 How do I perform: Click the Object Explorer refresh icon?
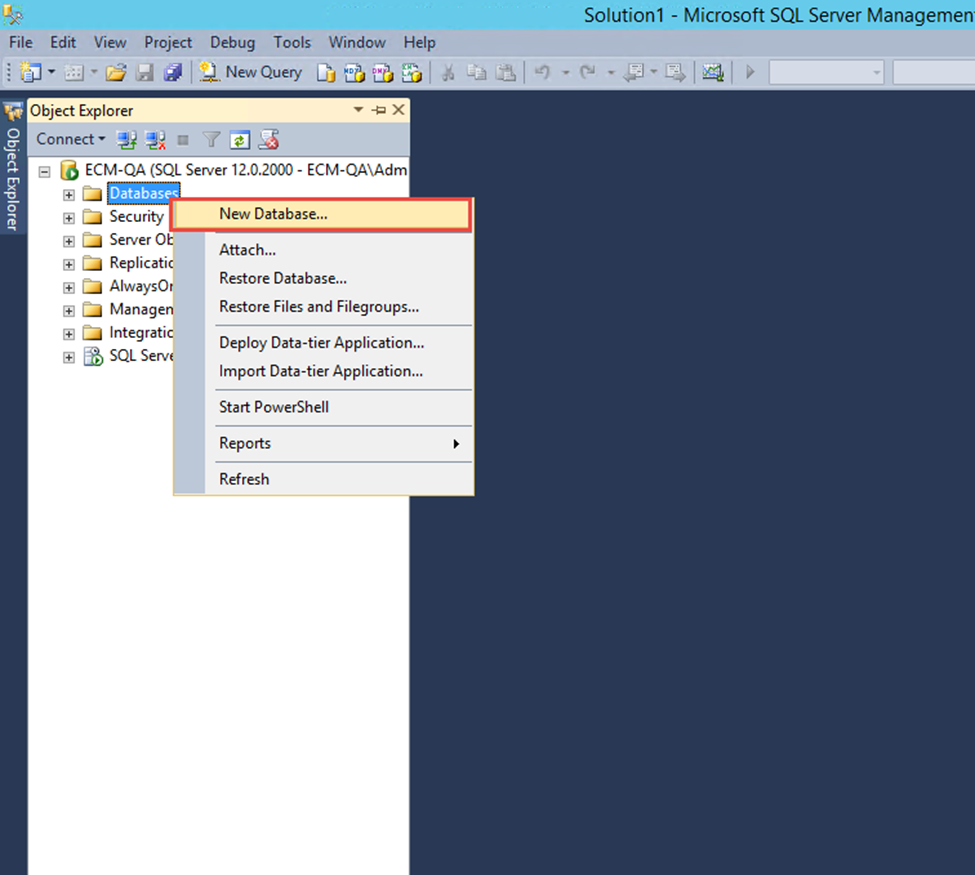pos(239,140)
